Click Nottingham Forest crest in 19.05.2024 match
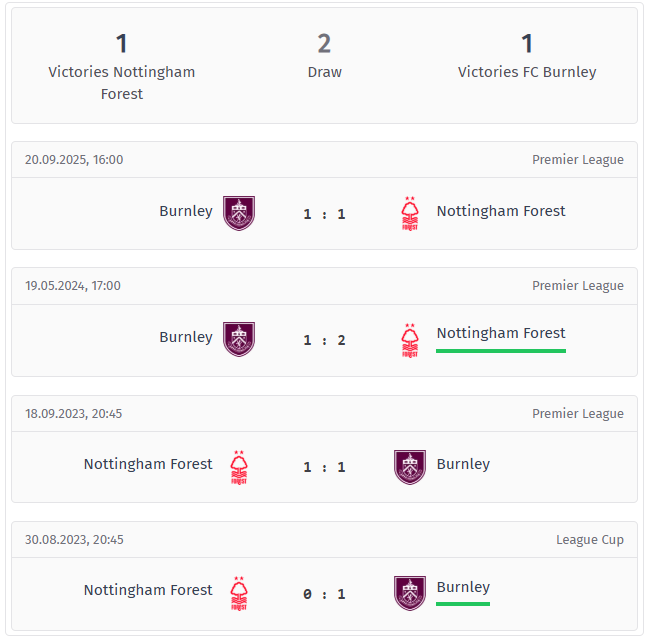 click(409, 339)
